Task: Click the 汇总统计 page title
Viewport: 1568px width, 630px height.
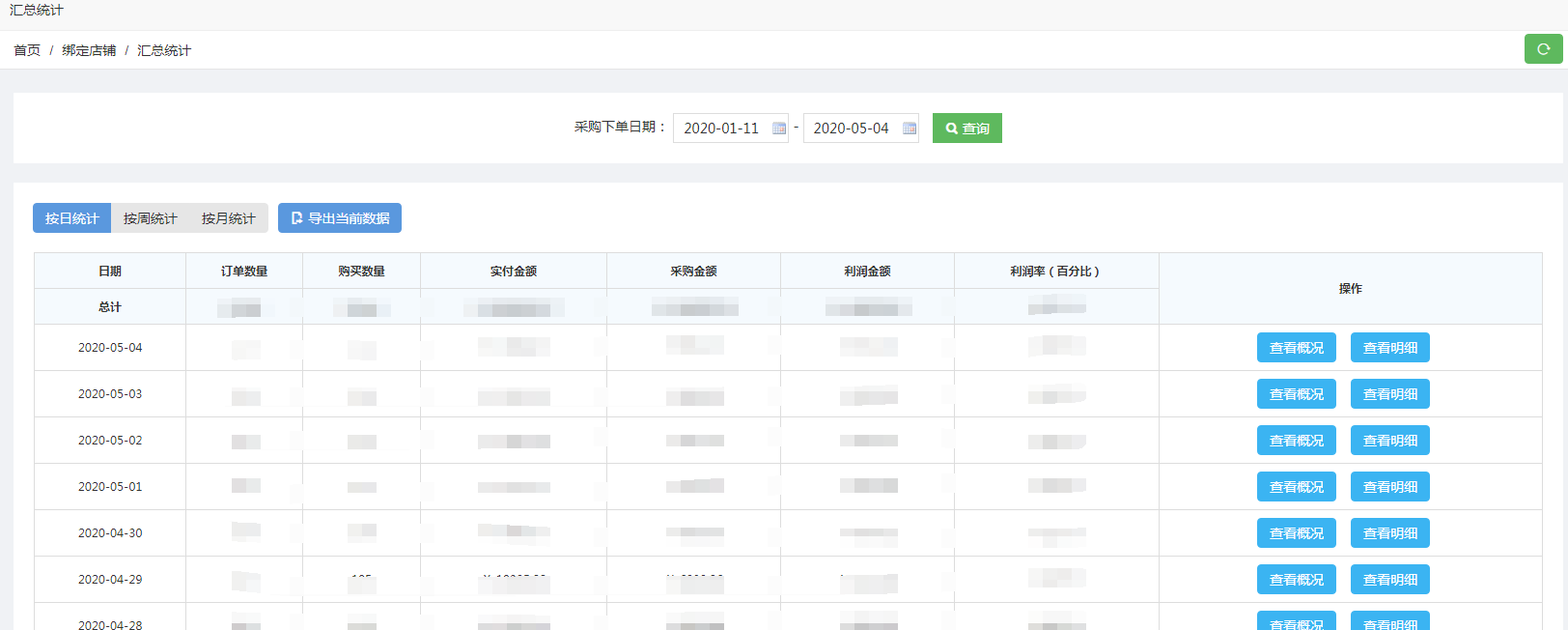Action: coord(37,10)
